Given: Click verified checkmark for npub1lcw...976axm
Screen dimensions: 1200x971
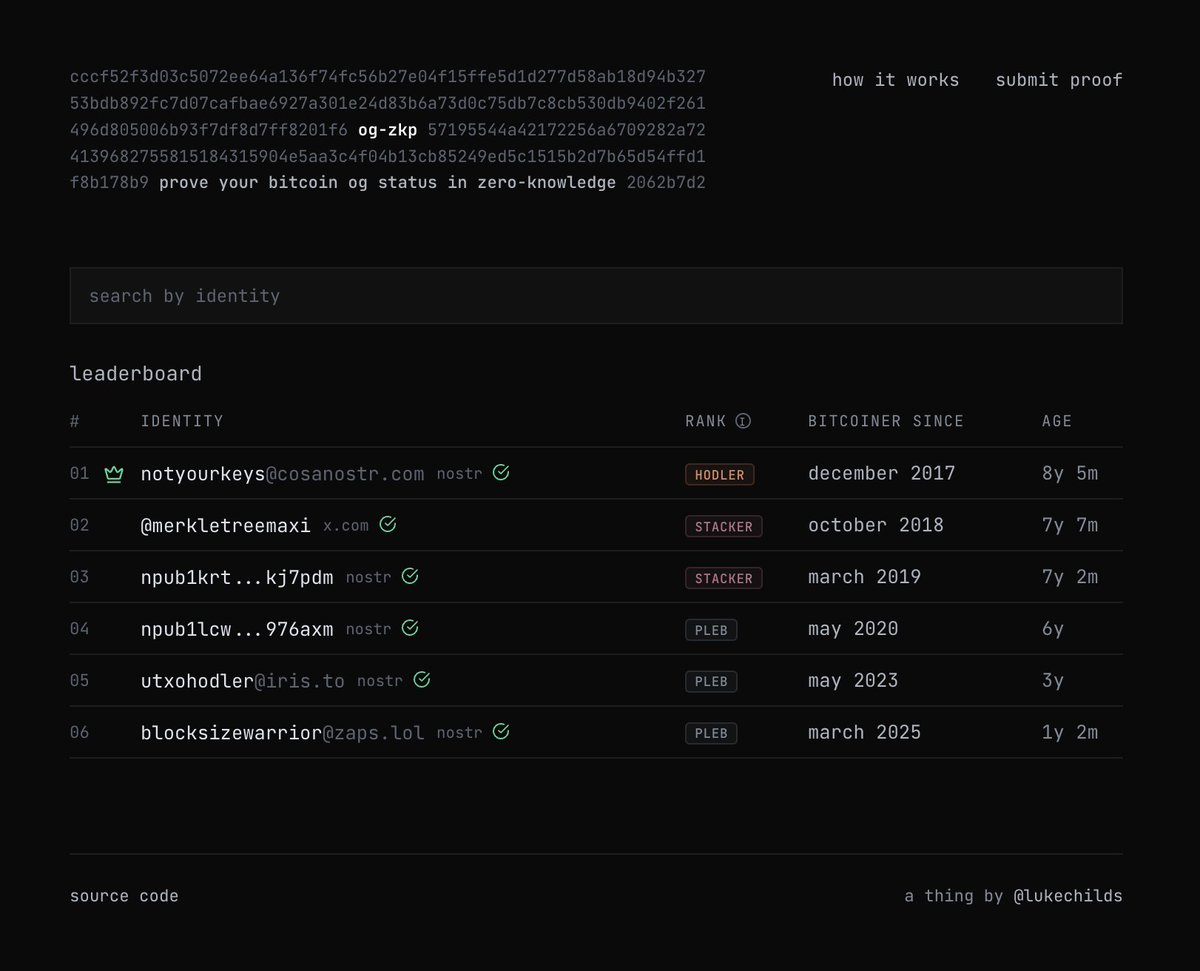Looking at the screenshot, I should [410, 628].
